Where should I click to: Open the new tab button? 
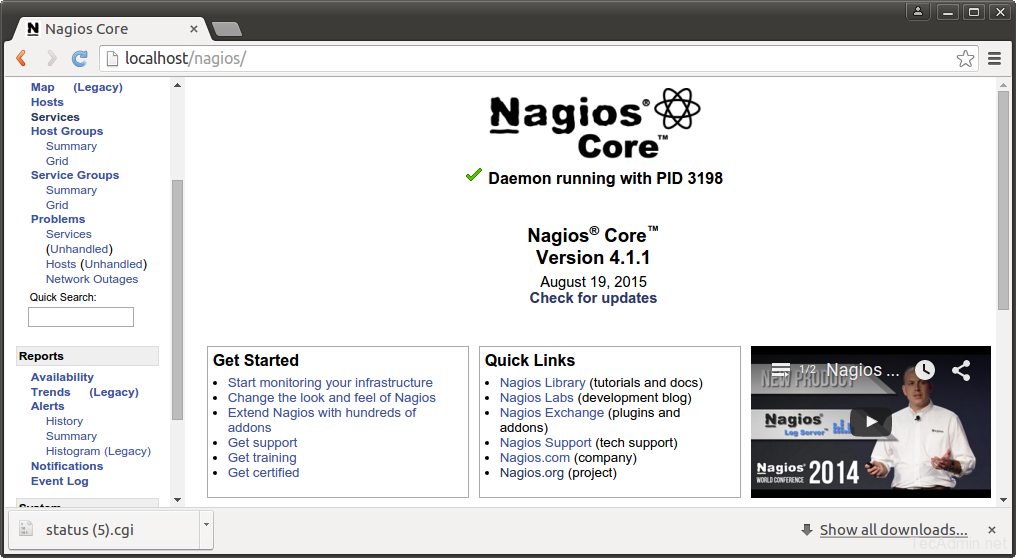(227, 29)
